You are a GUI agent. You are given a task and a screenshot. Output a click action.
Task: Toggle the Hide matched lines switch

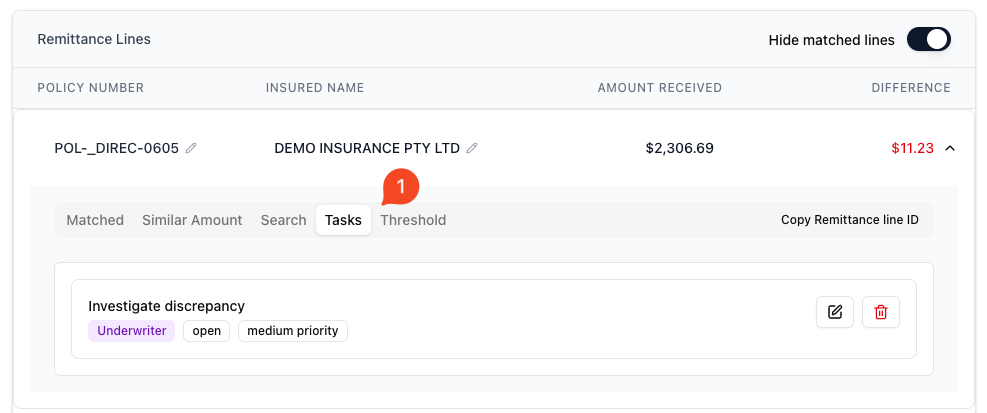click(928, 40)
